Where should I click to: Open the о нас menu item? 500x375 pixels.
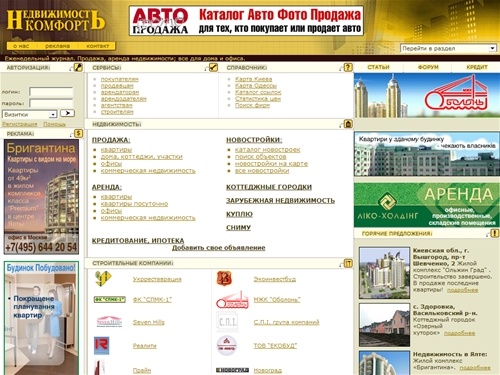(21, 46)
